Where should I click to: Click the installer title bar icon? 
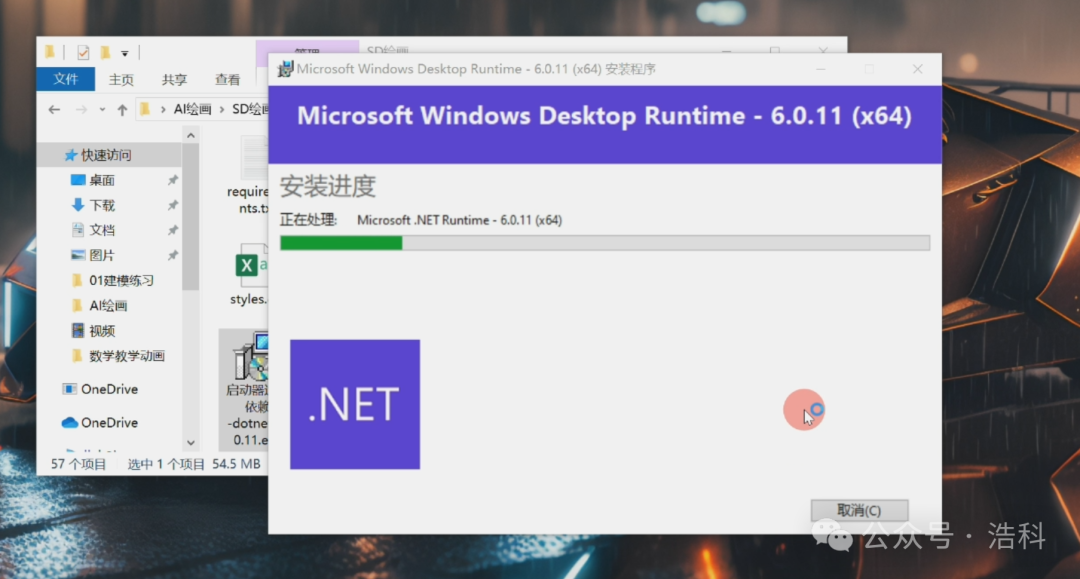click(x=284, y=69)
